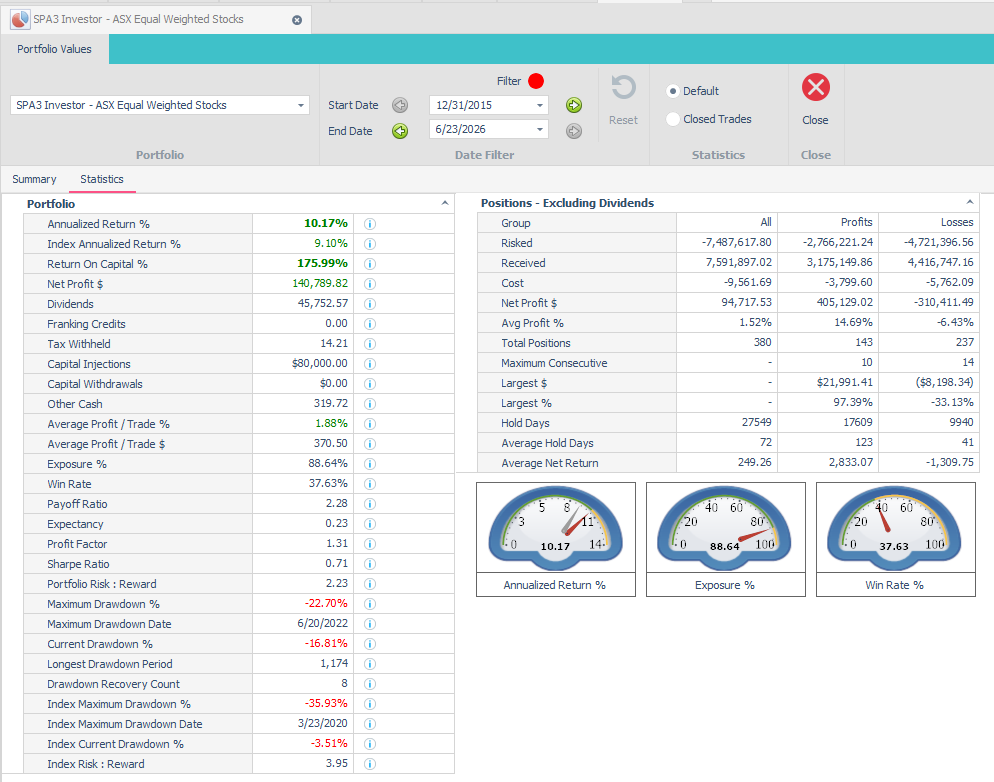The height and width of the screenshot is (782, 994).
Task: Click info icon for Capital Injections
Action: coord(370,364)
